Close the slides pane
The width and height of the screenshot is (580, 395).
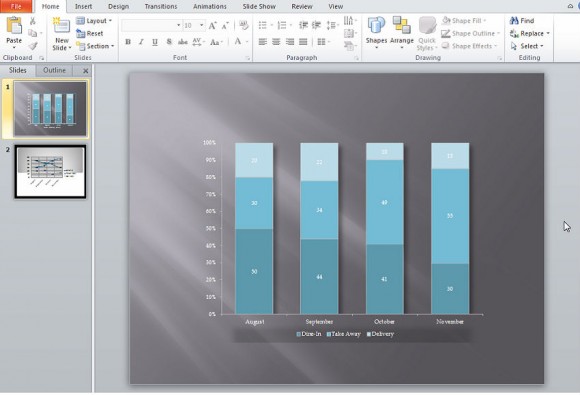point(85,71)
